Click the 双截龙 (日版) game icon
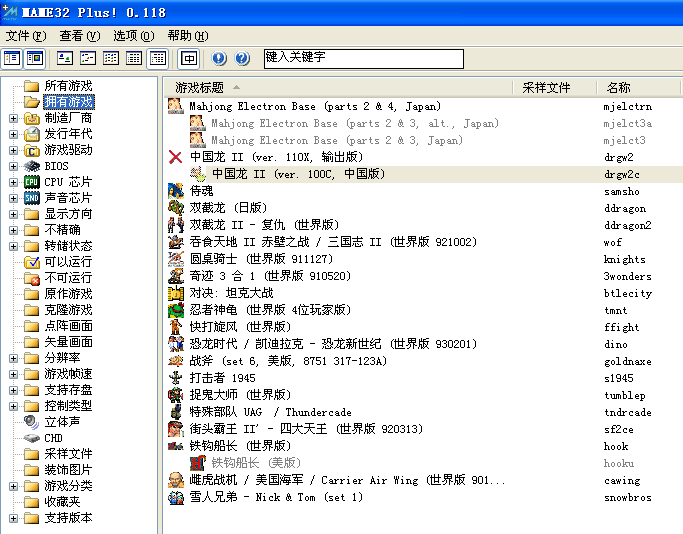 coord(176,208)
